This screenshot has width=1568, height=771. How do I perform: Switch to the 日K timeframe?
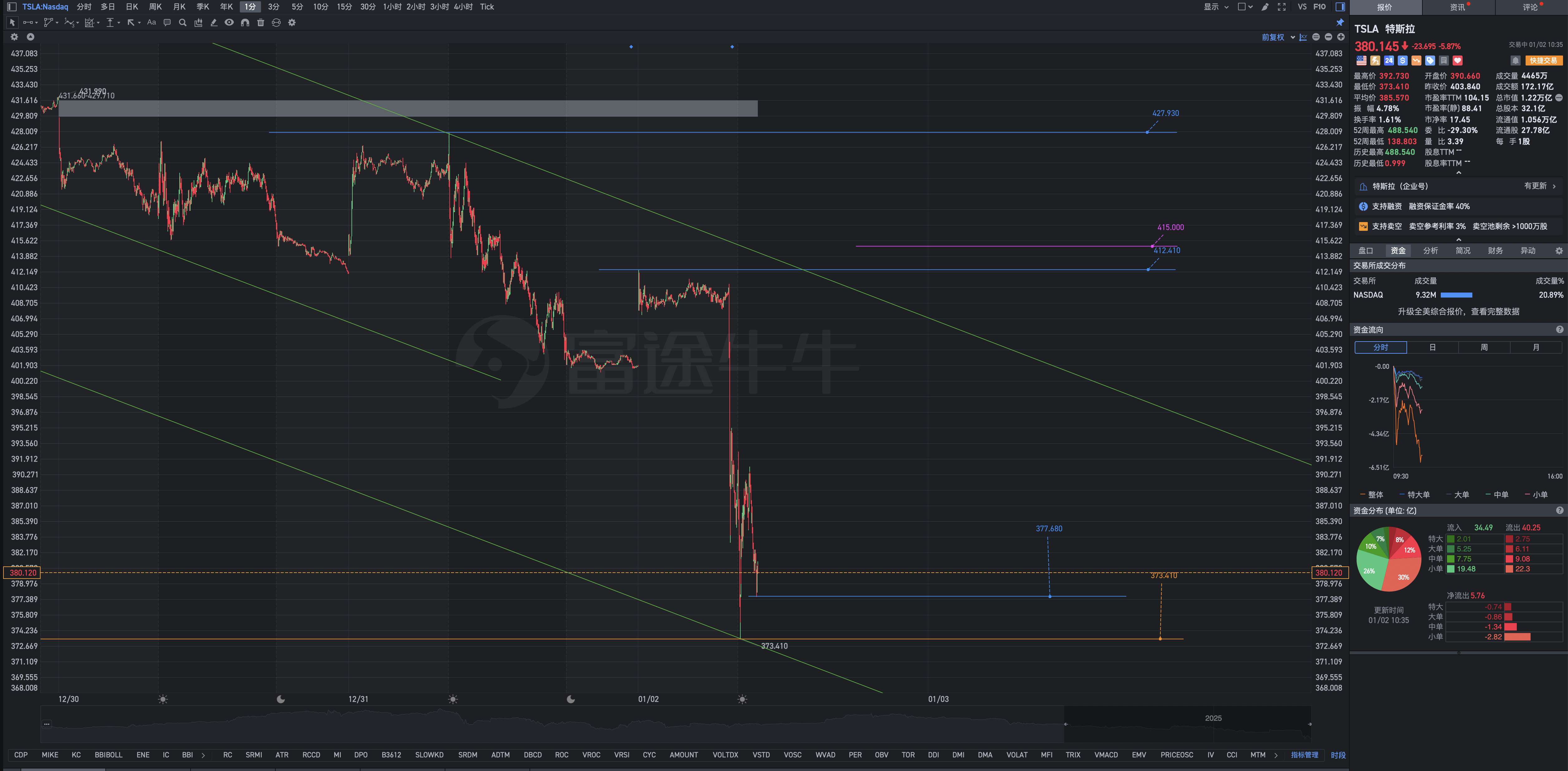pos(132,7)
